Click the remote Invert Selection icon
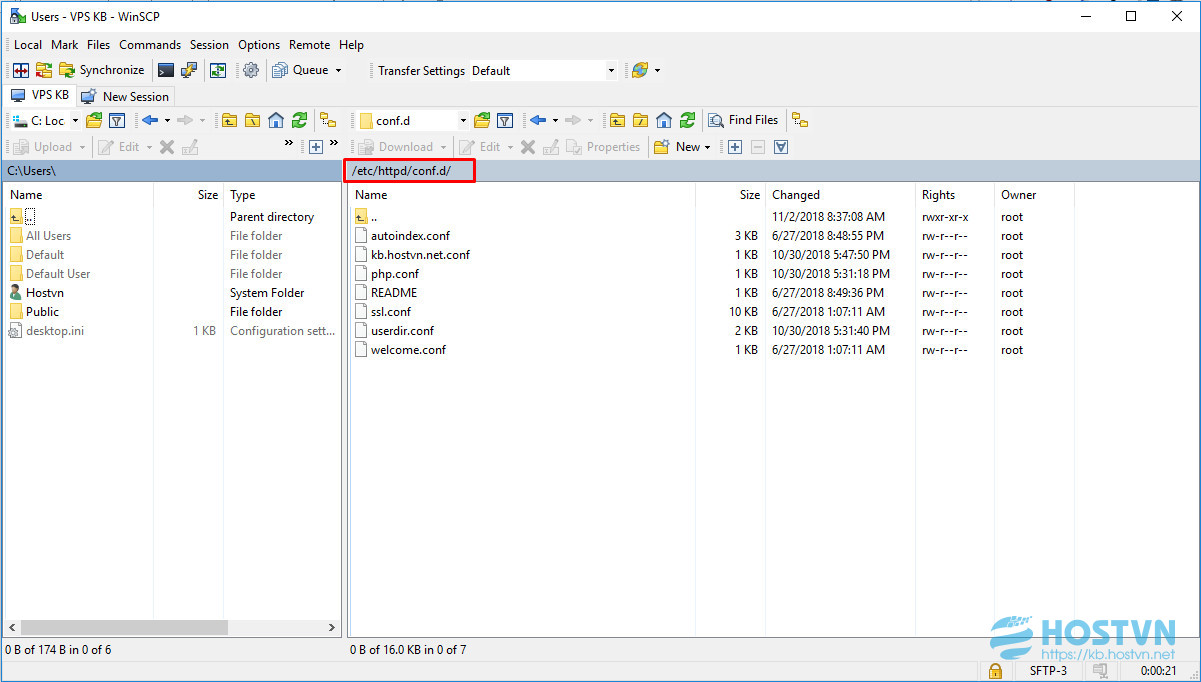 781,147
